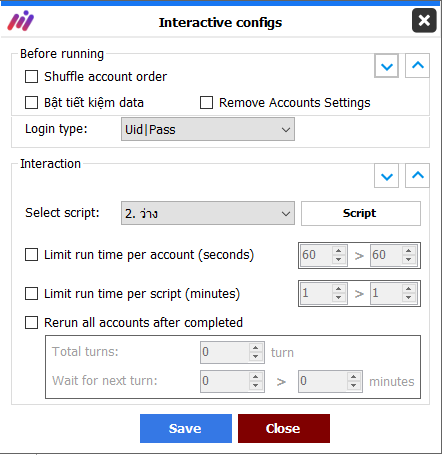Open the Login type dropdown
442x455 pixels.
point(208,129)
